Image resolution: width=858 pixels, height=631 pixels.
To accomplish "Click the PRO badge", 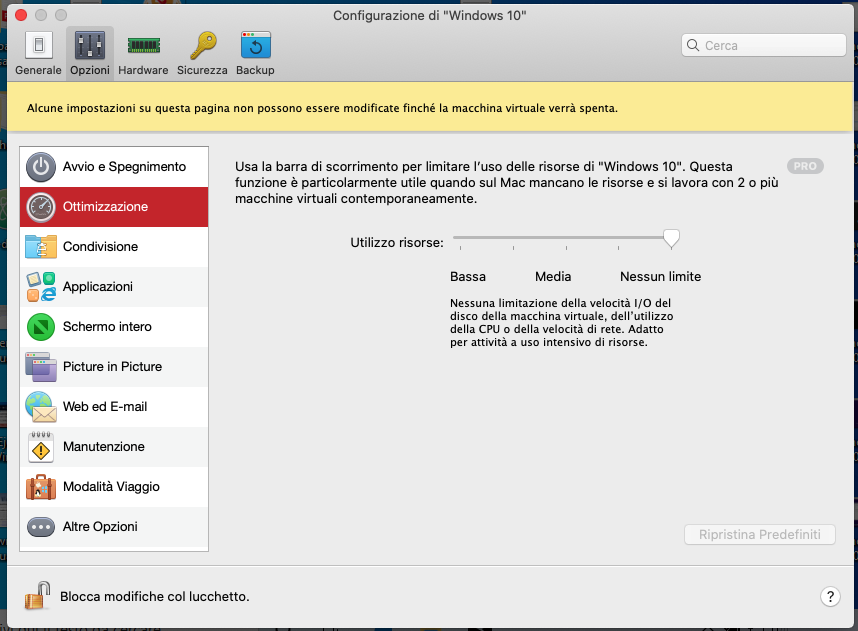I will 805,166.
